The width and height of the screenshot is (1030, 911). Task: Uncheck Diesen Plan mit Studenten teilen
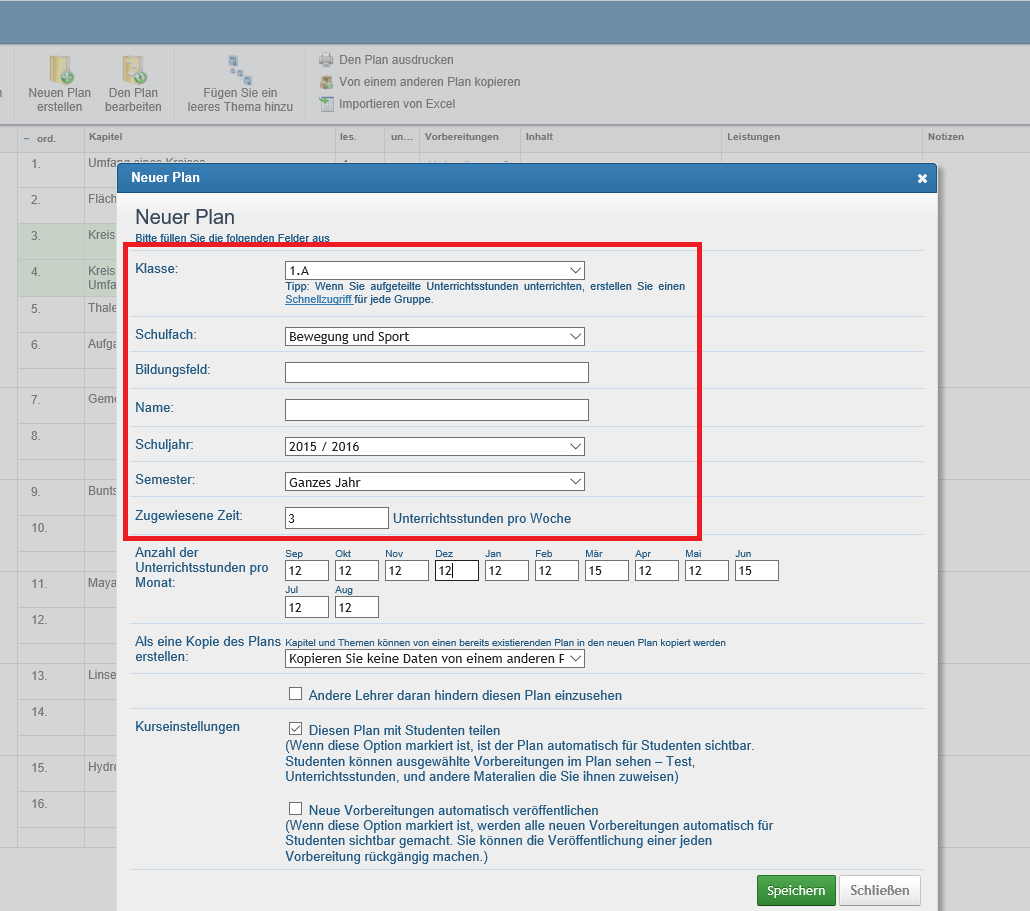pyautogui.click(x=295, y=730)
